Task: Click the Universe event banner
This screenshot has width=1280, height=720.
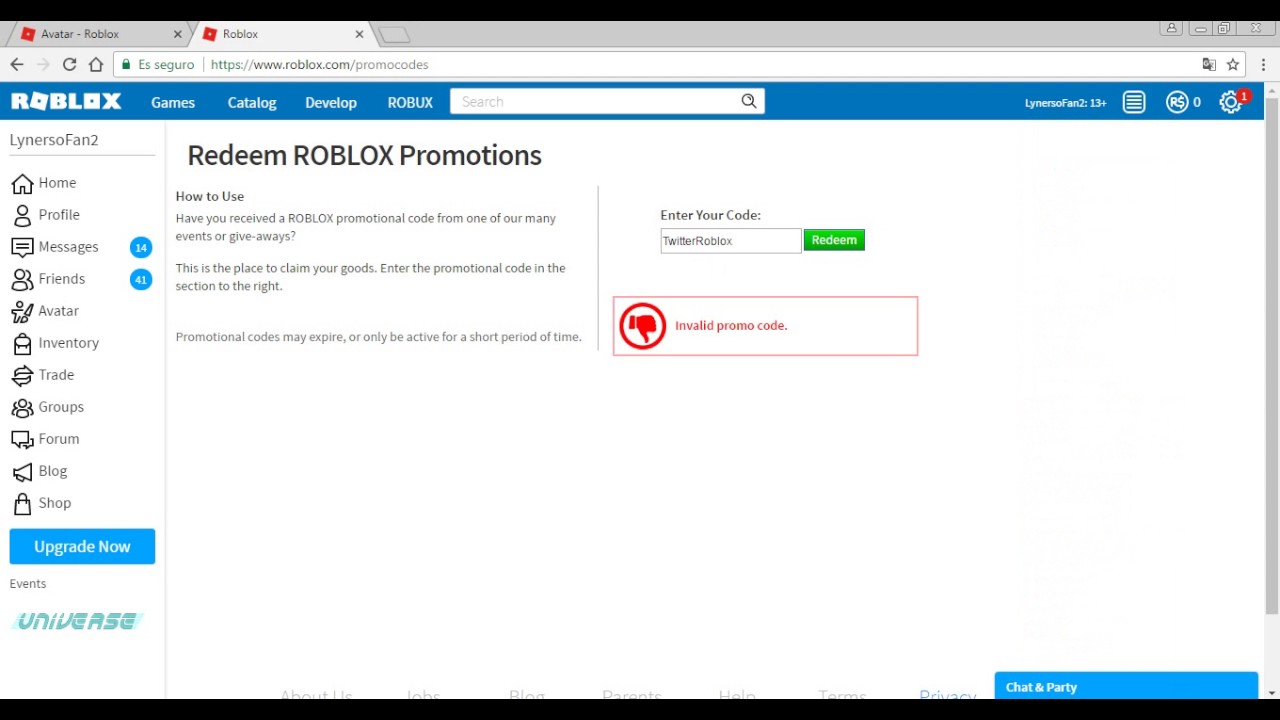Action: (x=78, y=621)
